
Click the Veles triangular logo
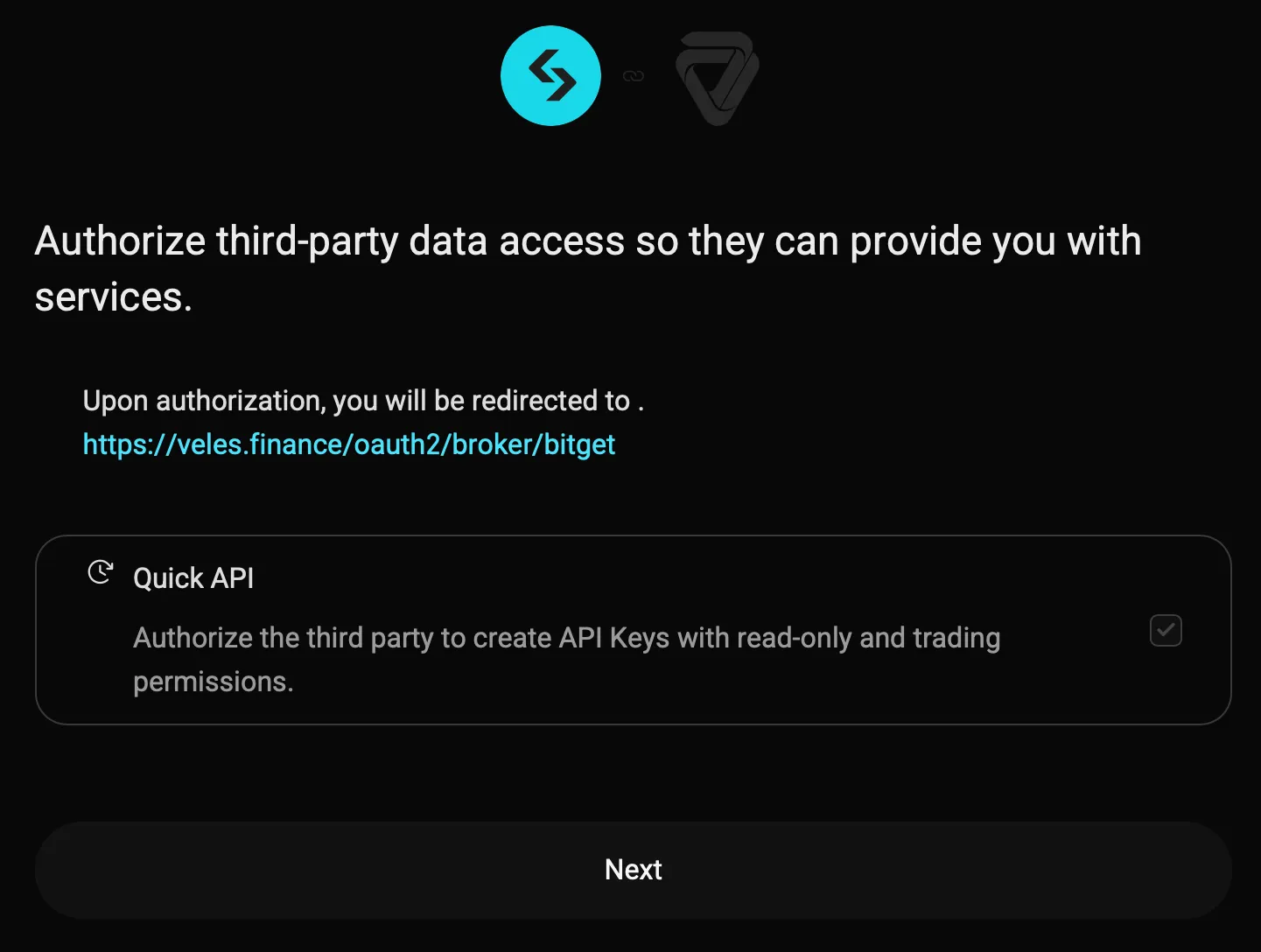point(718,77)
